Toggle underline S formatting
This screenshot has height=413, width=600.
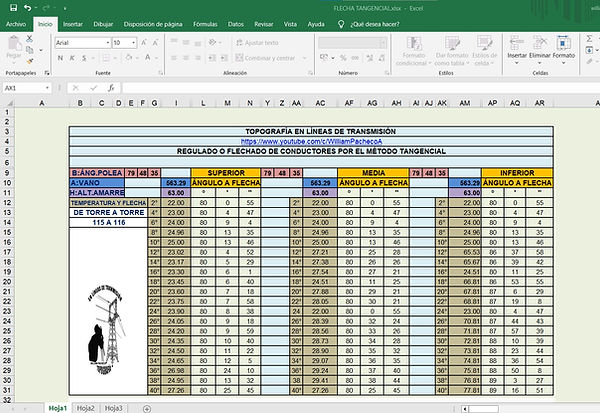83,58
